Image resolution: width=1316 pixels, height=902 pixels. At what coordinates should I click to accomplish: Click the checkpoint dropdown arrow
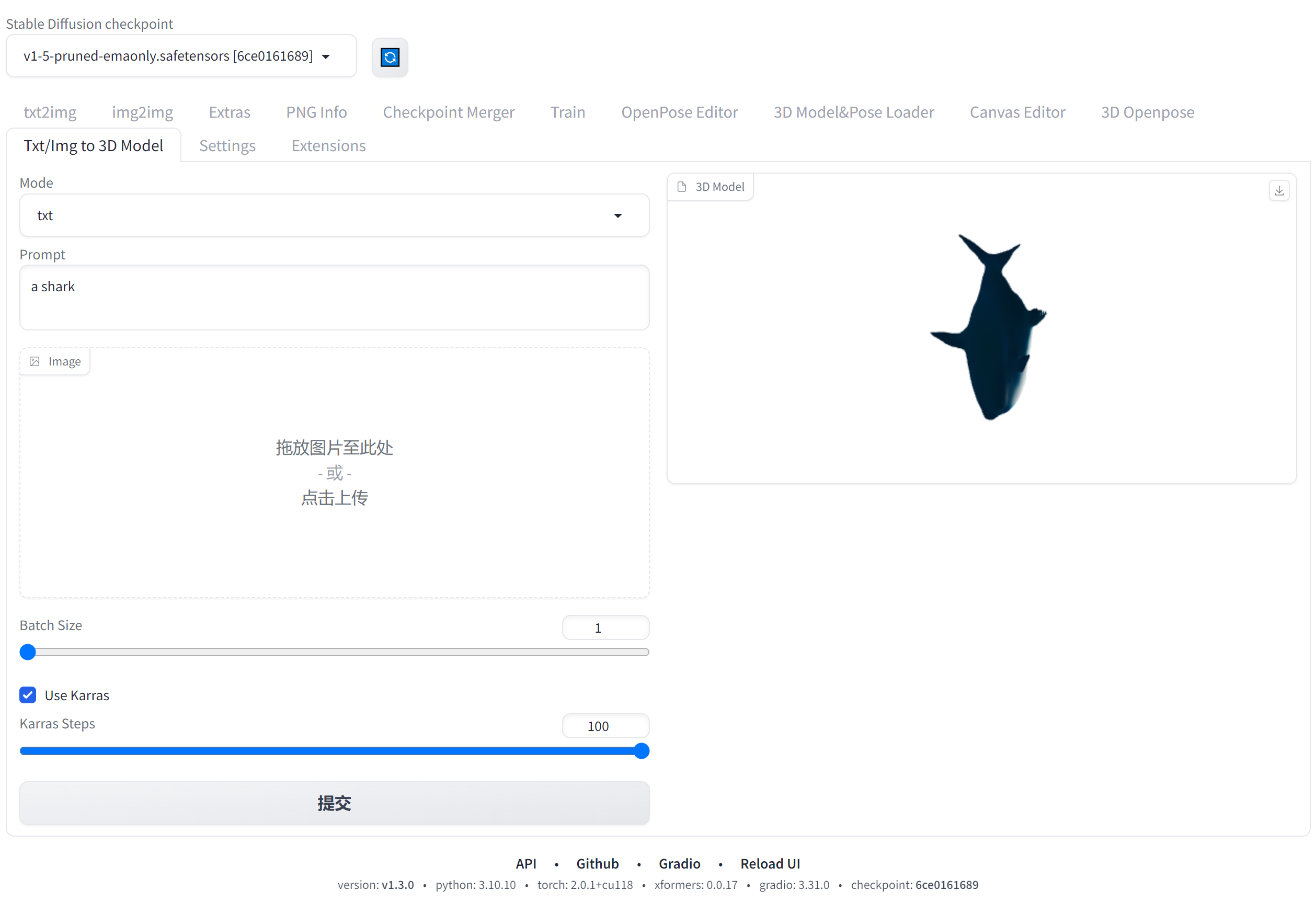tap(326, 56)
